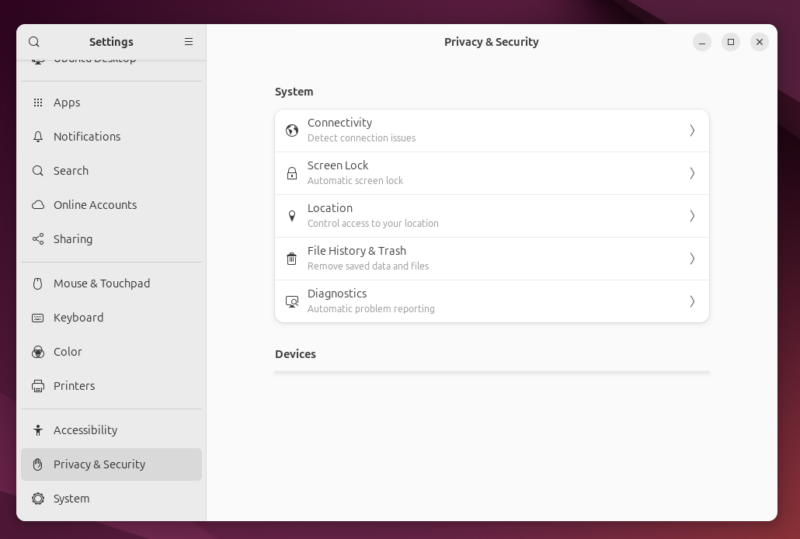Open Apps settings panel
The width and height of the screenshot is (800, 539).
tap(111, 103)
